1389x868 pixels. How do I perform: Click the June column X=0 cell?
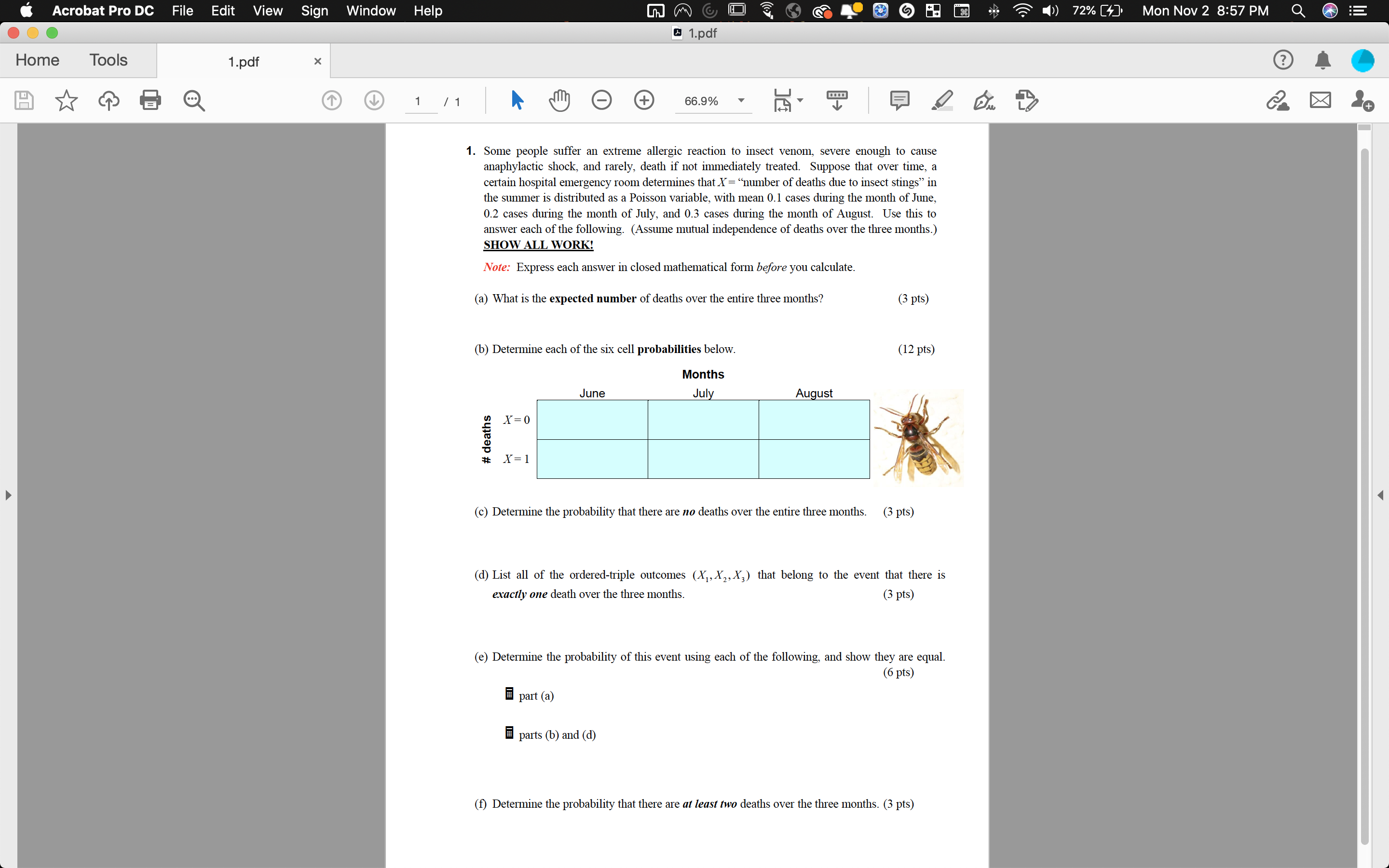click(592, 420)
